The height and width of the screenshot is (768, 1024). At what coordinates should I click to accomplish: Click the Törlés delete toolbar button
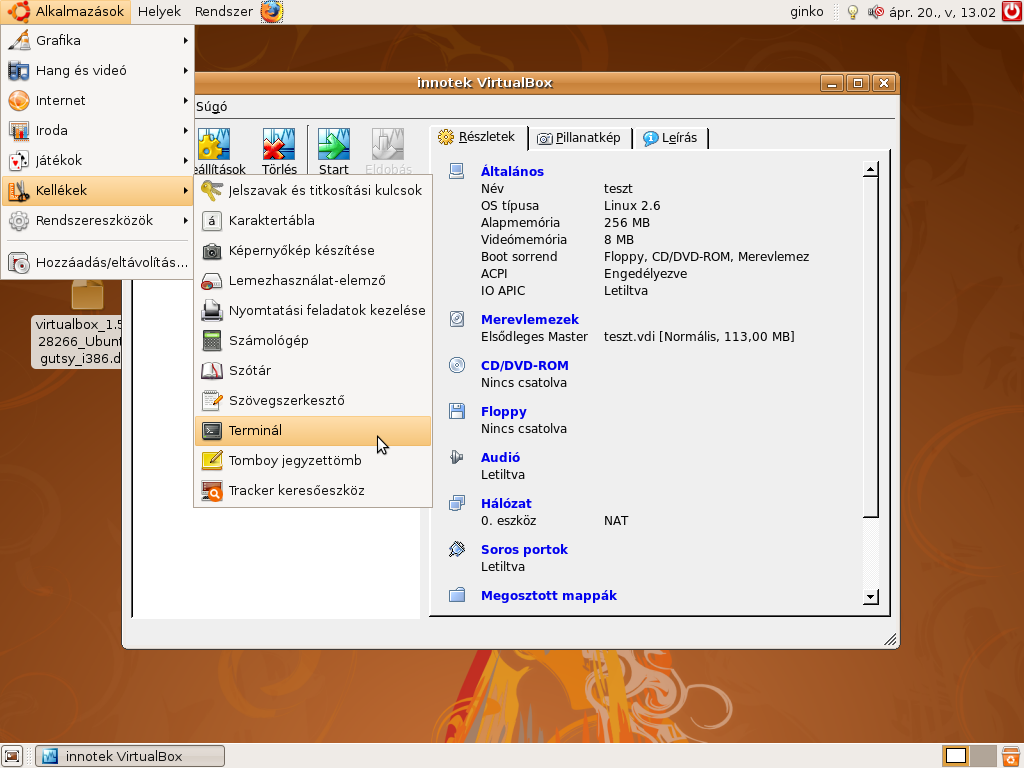279,152
